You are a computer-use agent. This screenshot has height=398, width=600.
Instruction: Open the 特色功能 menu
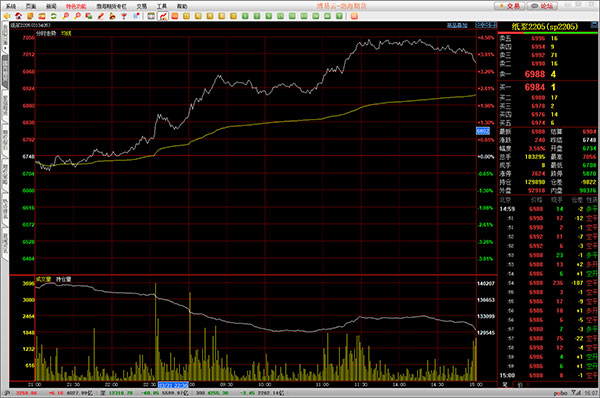point(76,7)
